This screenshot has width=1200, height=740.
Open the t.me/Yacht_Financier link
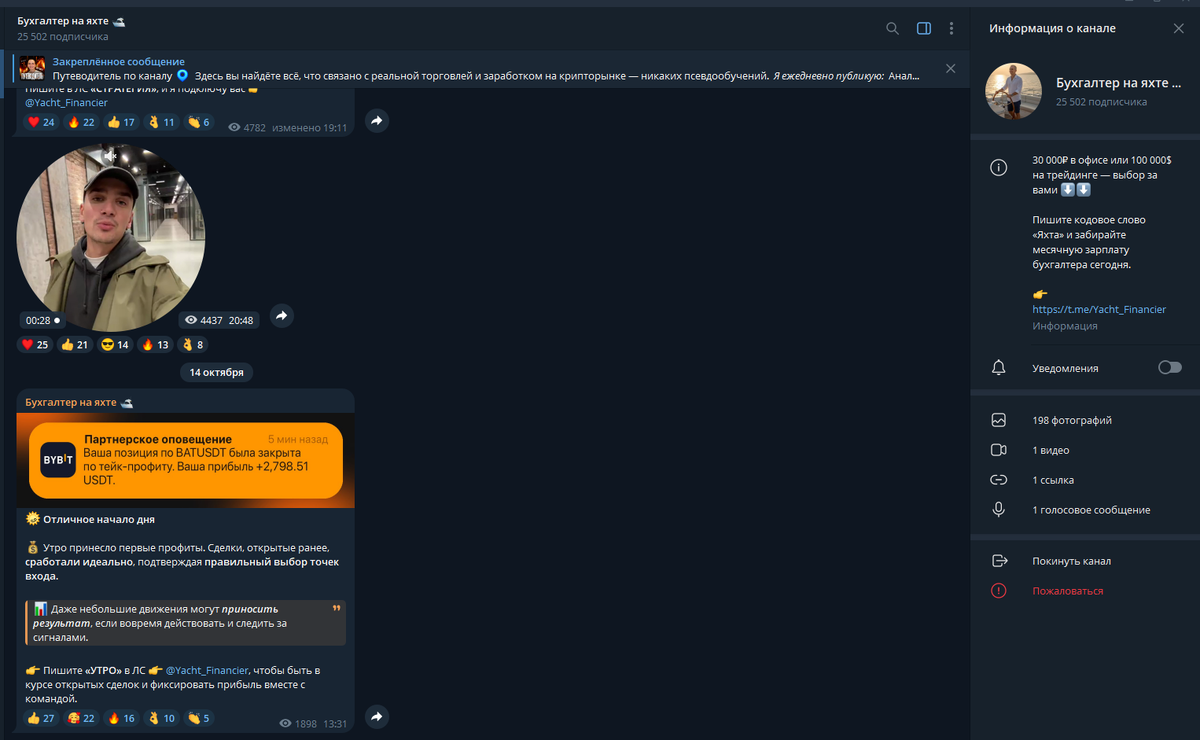coord(1098,310)
